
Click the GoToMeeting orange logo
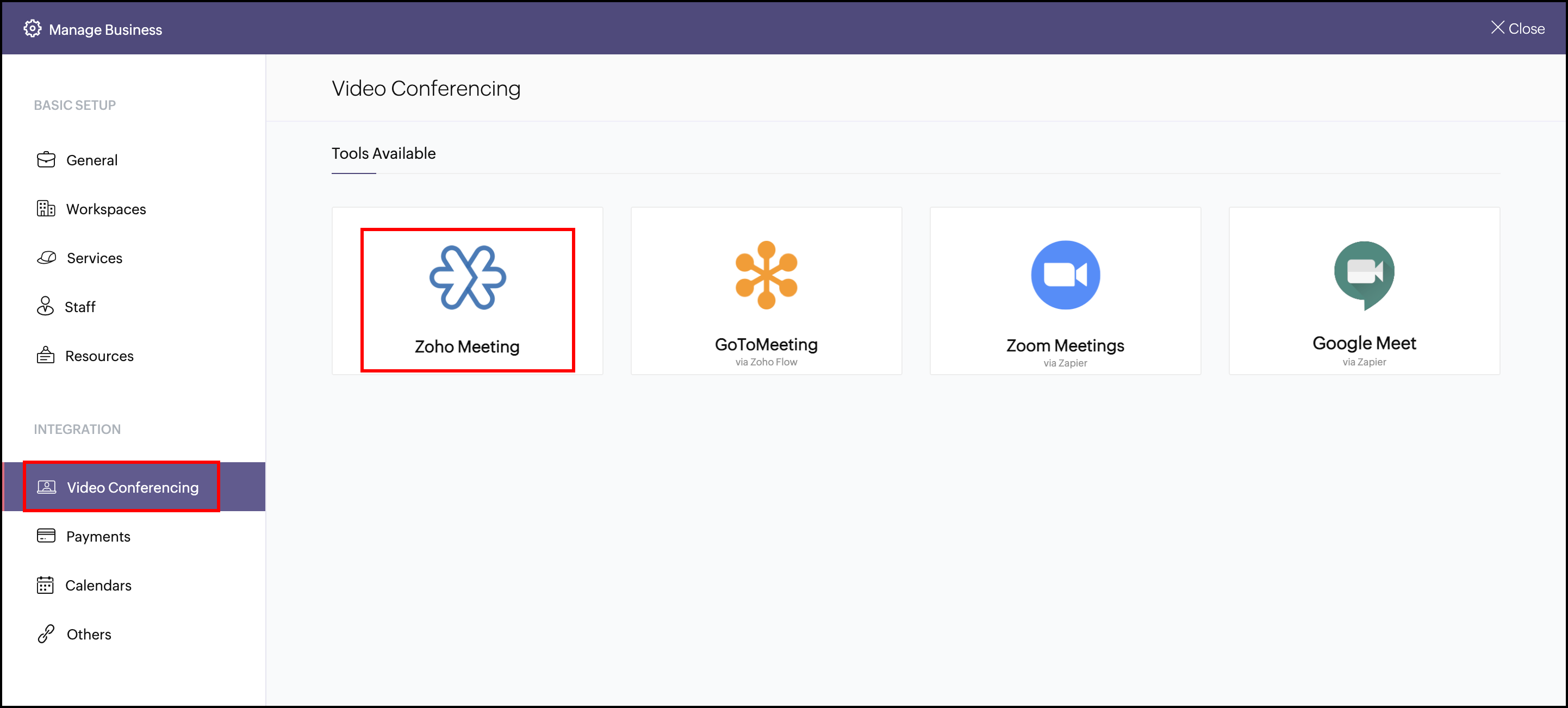tap(766, 275)
